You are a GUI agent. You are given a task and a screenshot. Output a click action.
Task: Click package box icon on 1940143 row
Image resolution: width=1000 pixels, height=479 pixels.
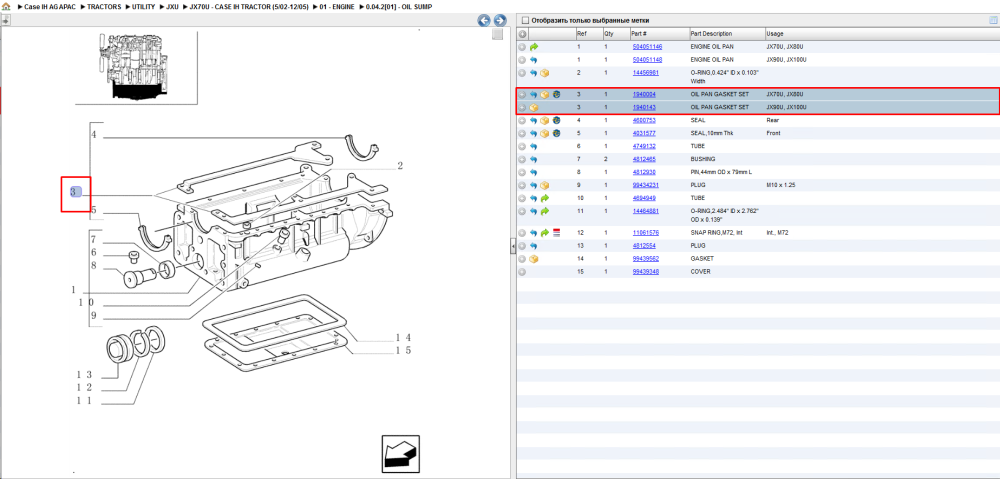[x=534, y=107]
